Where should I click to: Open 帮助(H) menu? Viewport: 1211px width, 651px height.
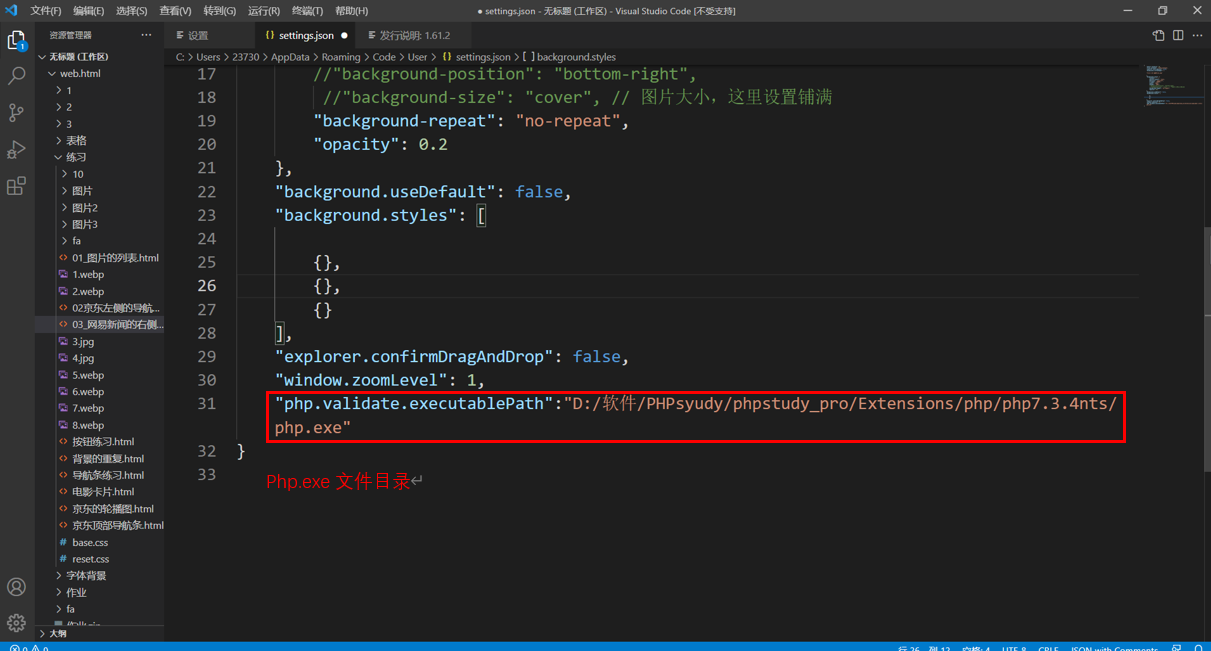pos(351,11)
